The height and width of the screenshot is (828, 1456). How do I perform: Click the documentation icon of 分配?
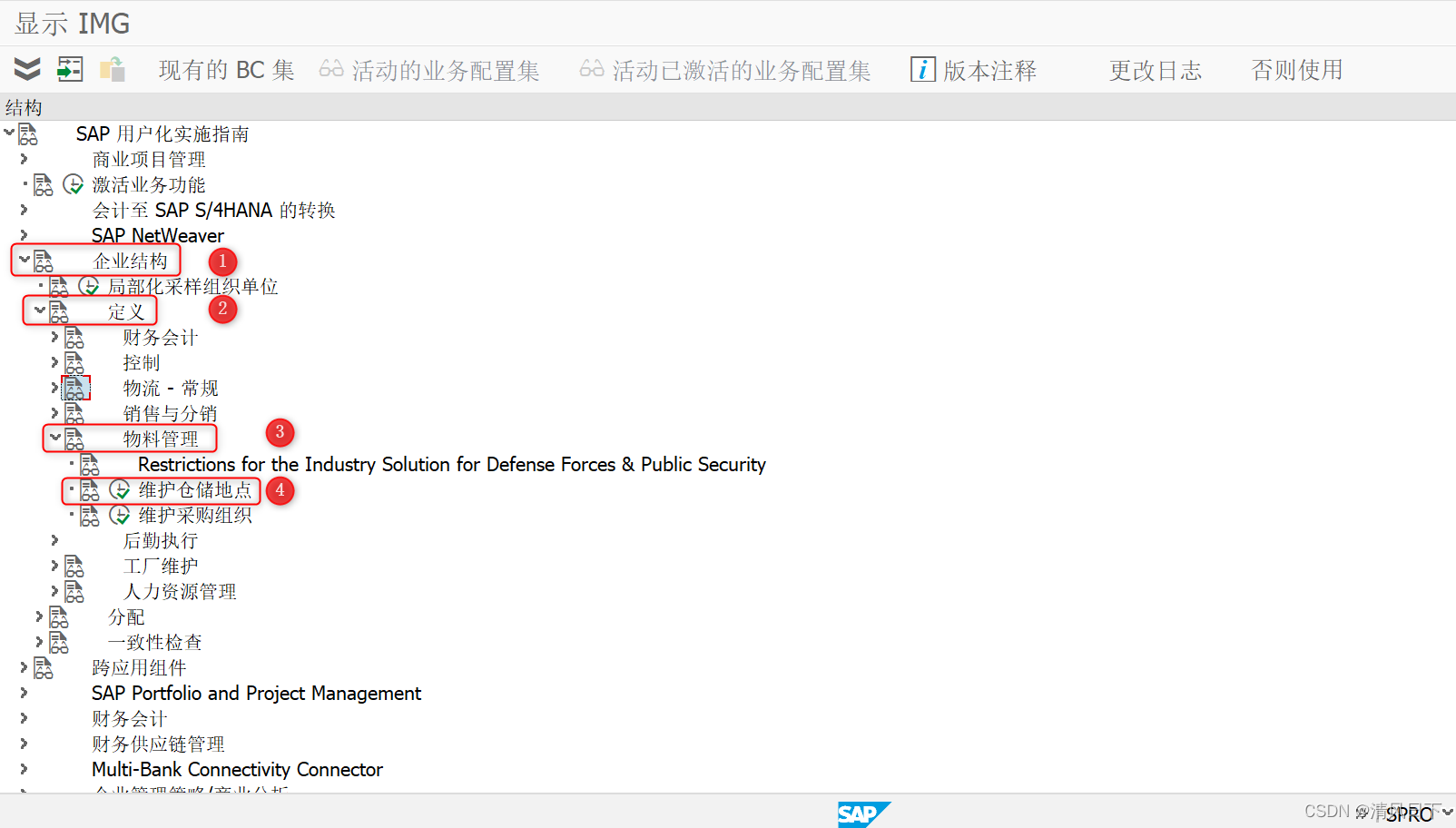coord(59,617)
